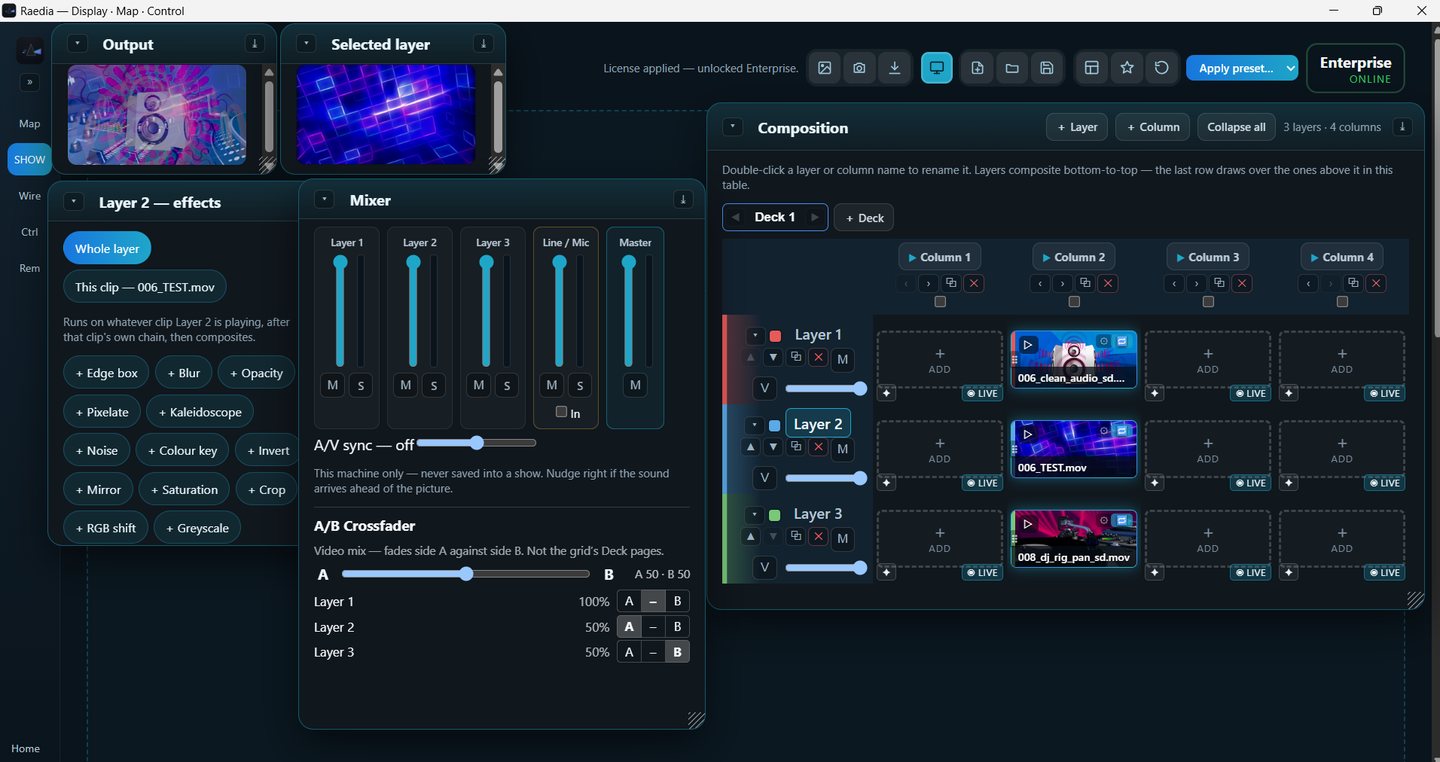Open the Wire section in left sidebar
The height and width of the screenshot is (762, 1440).
pyautogui.click(x=29, y=196)
